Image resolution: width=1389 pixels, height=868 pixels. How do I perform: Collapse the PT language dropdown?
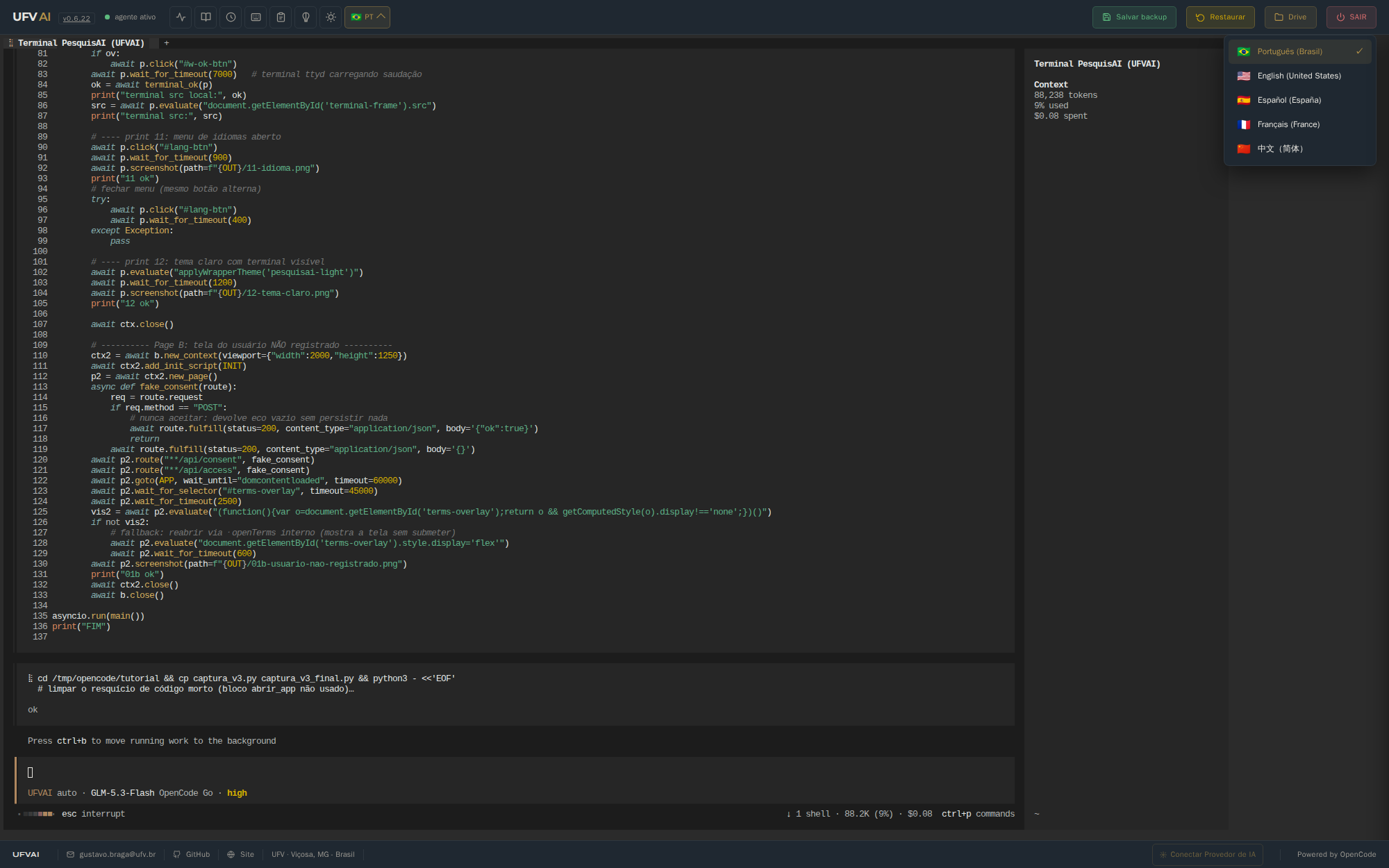pyautogui.click(x=367, y=17)
